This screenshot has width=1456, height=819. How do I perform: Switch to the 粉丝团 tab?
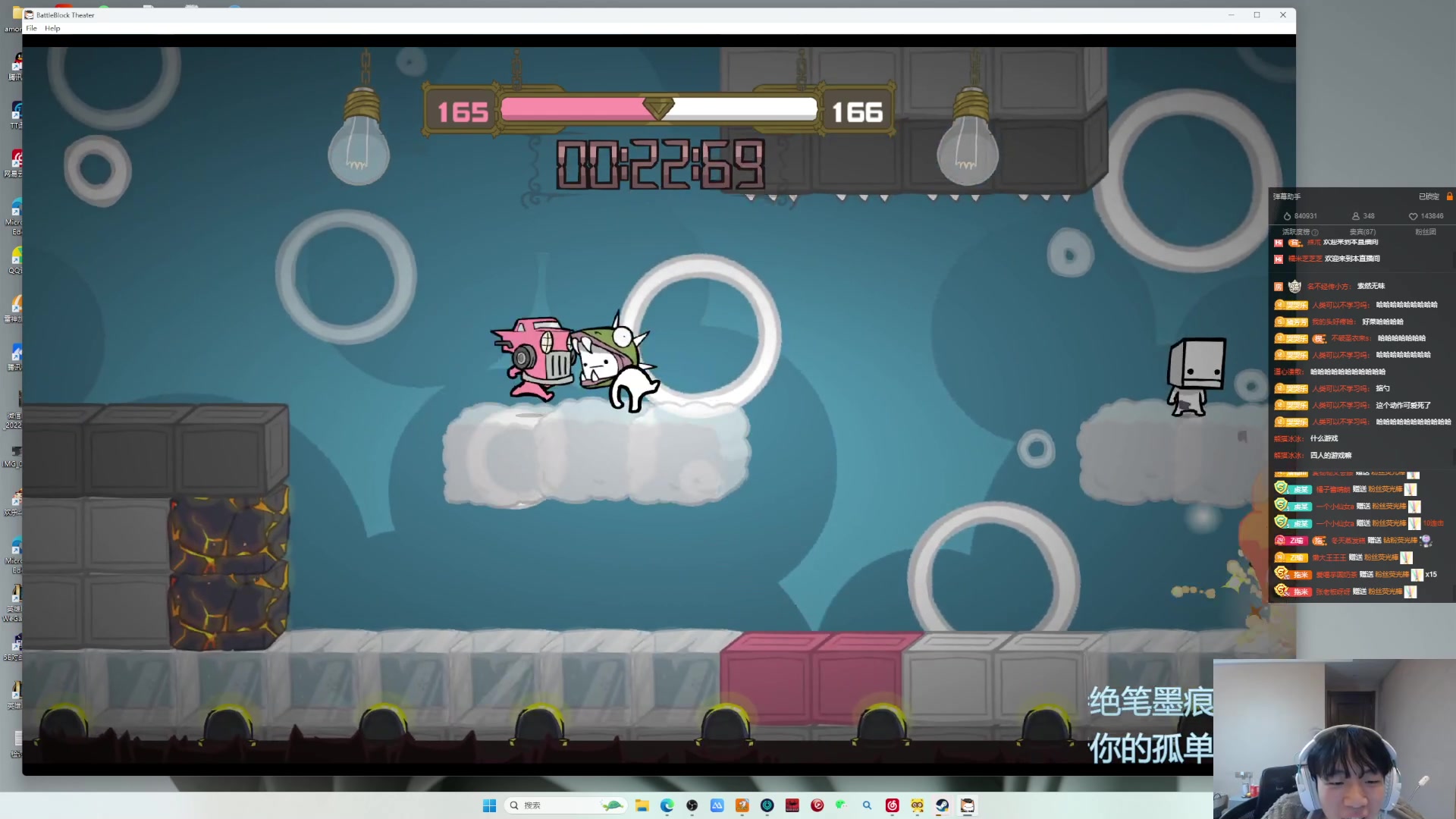pyautogui.click(x=1426, y=232)
